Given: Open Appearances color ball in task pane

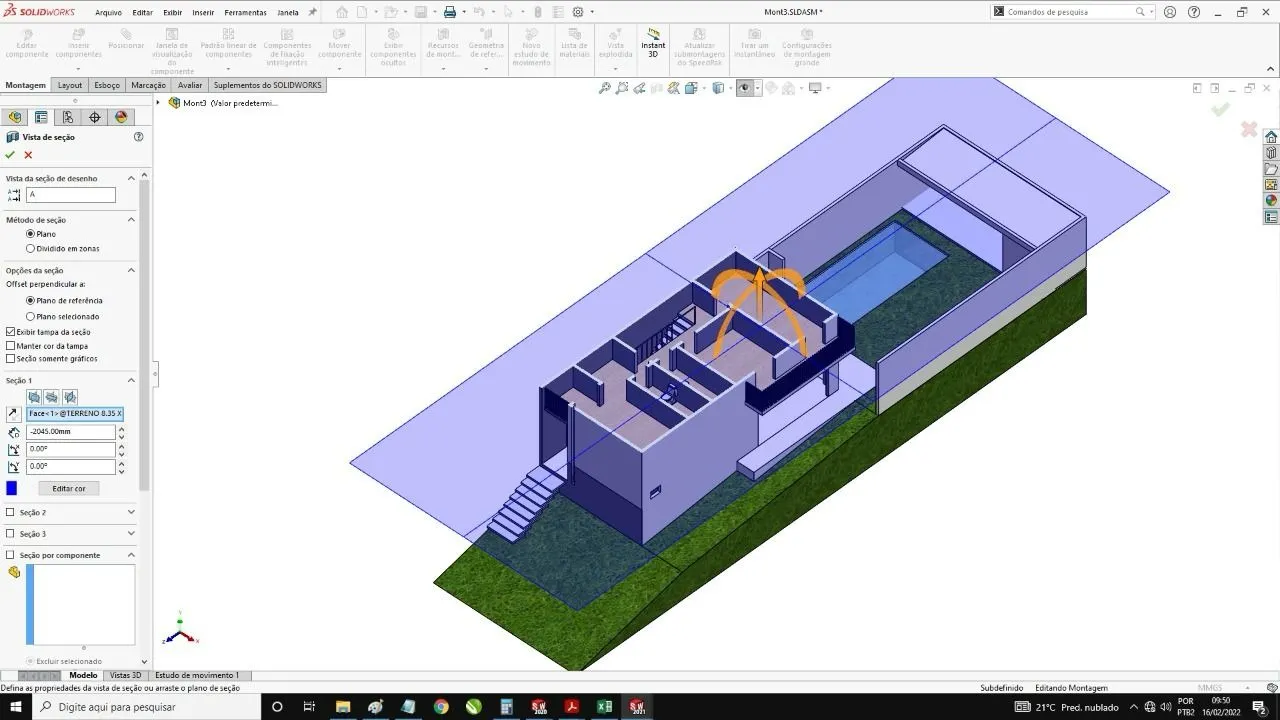Looking at the screenshot, I should pyautogui.click(x=1271, y=200).
